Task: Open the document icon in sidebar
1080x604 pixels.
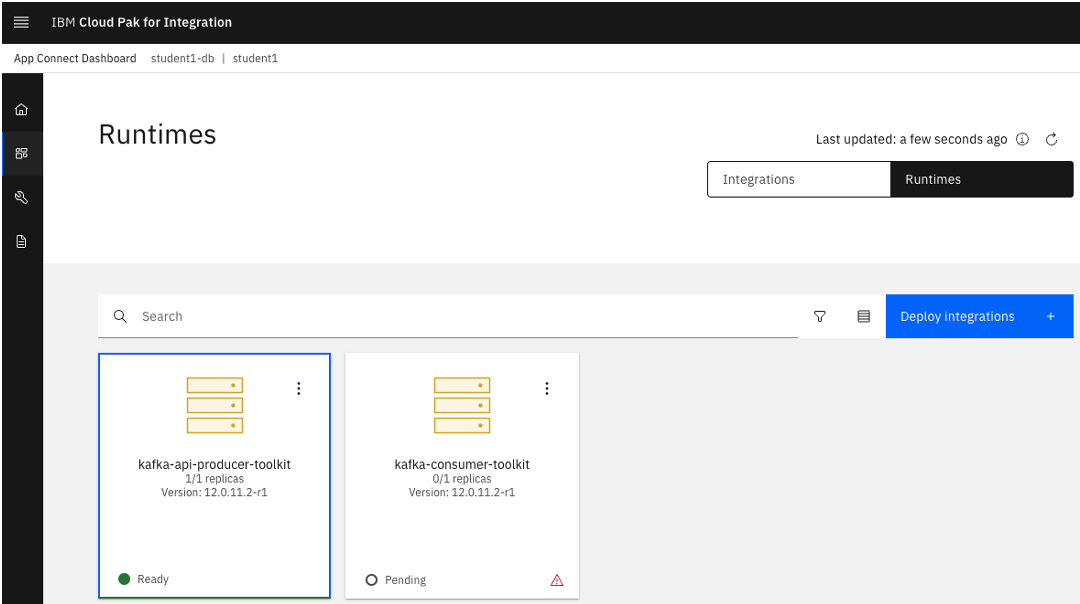Action: click(x=21, y=242)
